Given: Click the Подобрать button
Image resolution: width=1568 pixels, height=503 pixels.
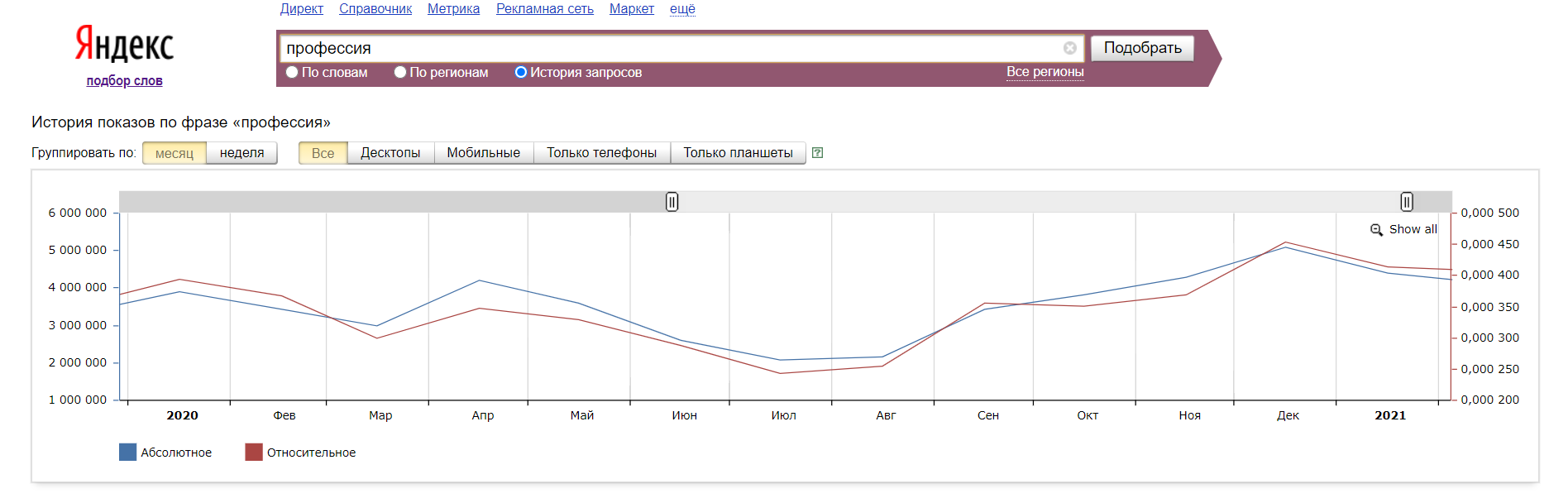Looking at the screenshot, I should pyautogui.click(x=1142, y=48).
